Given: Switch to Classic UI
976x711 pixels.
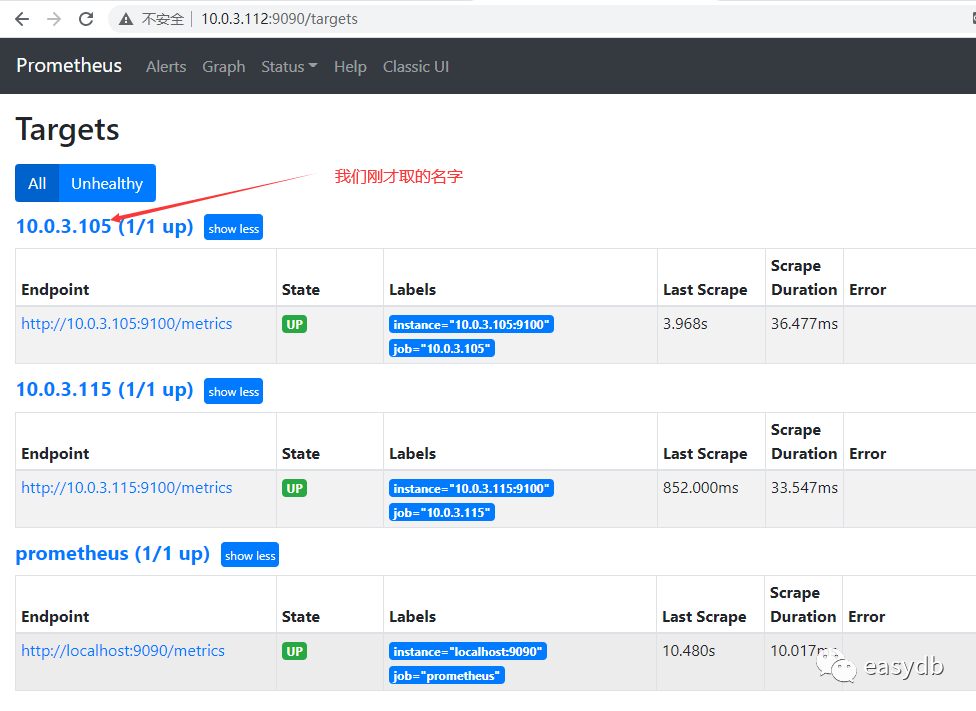Looking at the screenshot, I should [416, 67].
